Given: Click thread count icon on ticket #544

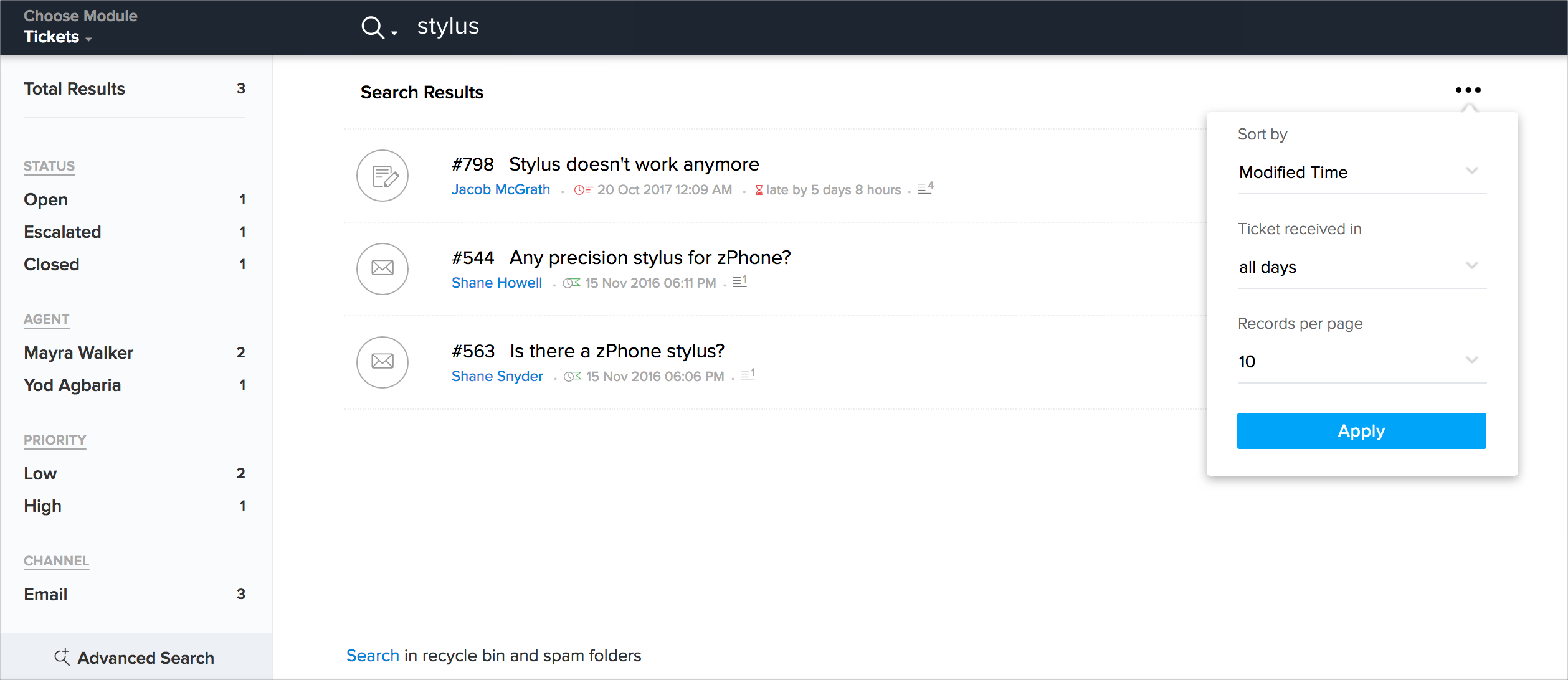Looking at the screenshot, I should [x=739, y=281].
